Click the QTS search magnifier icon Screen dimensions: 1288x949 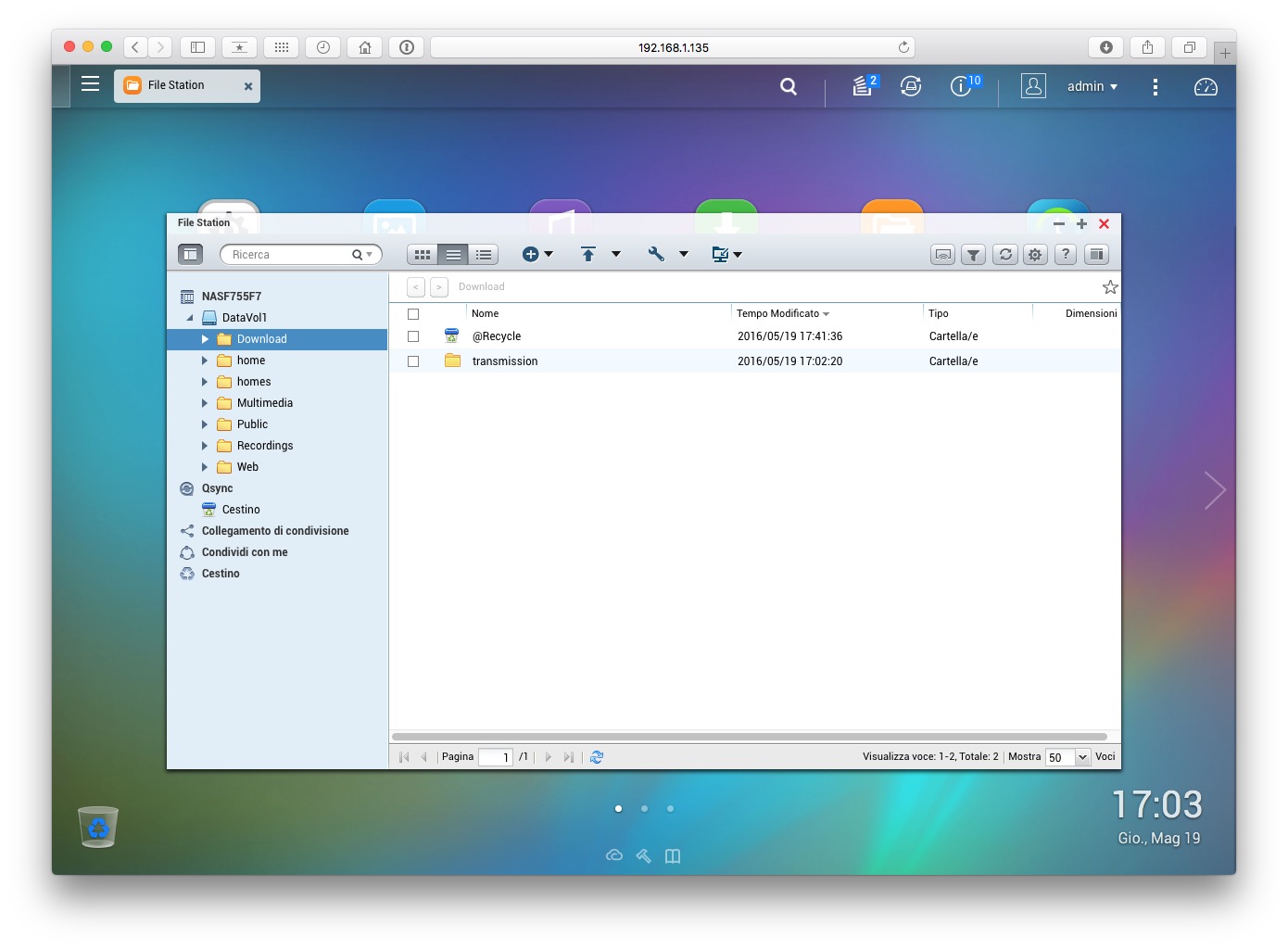[789, 86]
